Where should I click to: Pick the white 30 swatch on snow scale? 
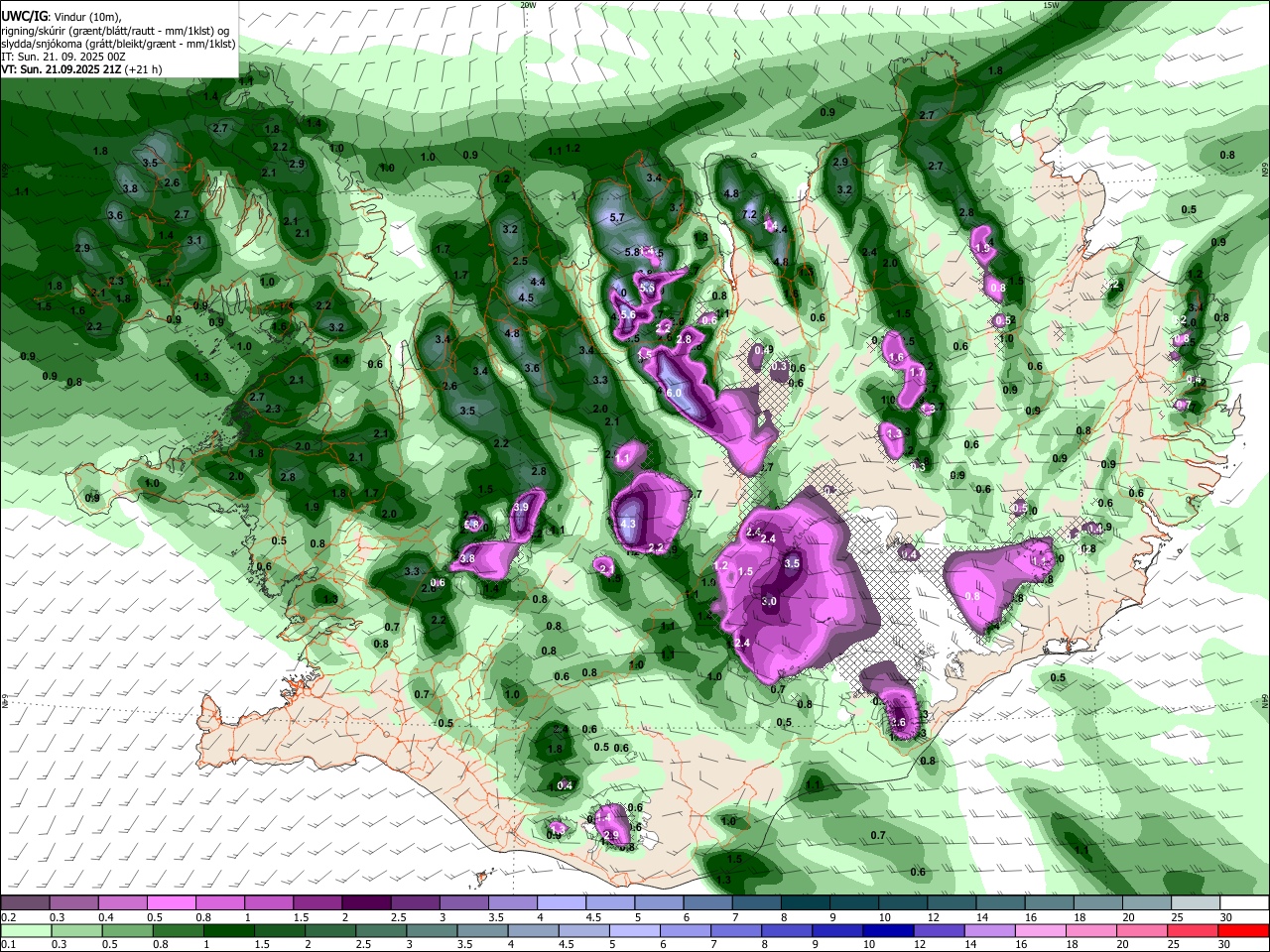[1244, 903]
